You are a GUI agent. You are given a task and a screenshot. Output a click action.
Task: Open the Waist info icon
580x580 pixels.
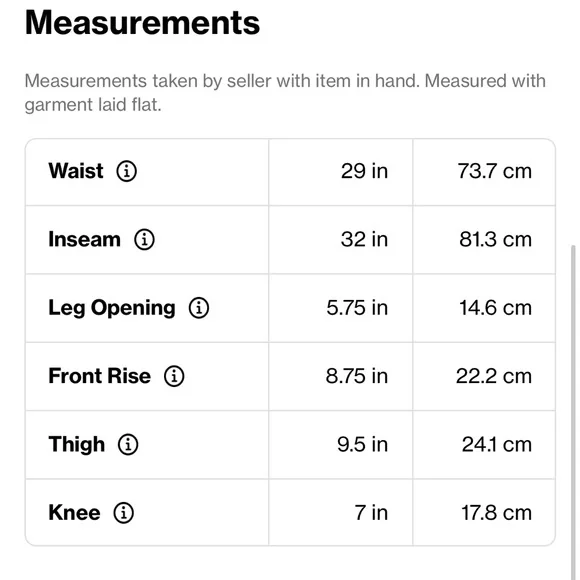(127, 171)
